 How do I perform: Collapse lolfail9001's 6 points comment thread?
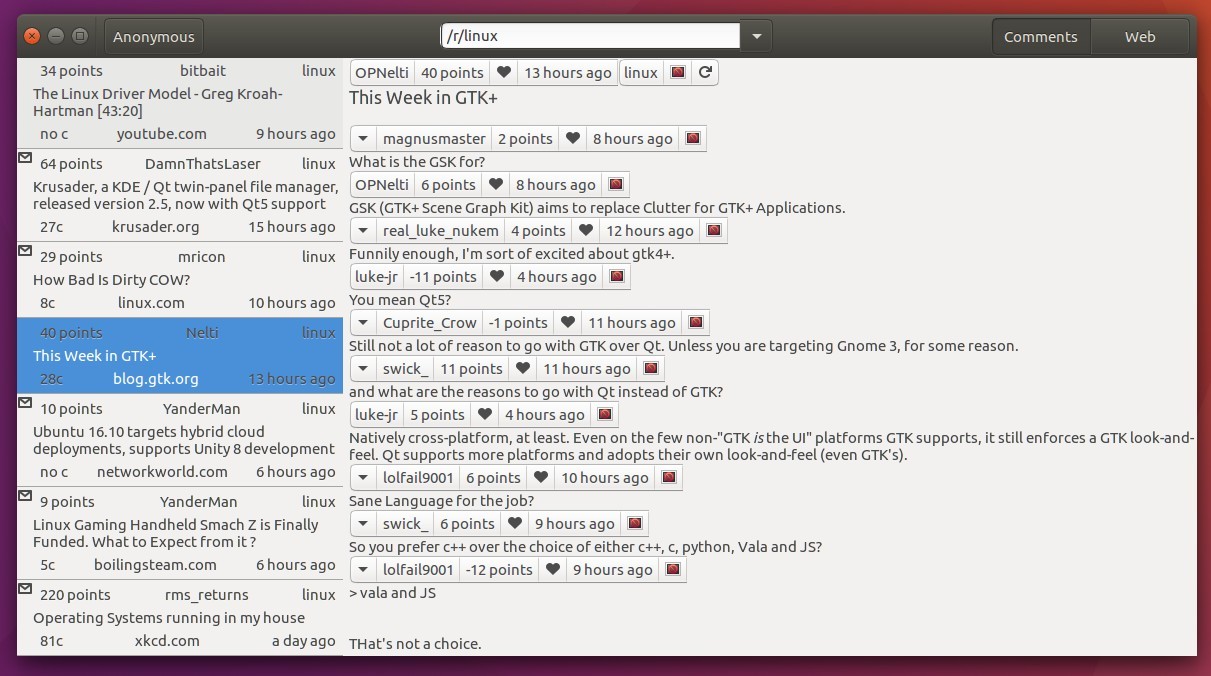[x=363, y=478]
